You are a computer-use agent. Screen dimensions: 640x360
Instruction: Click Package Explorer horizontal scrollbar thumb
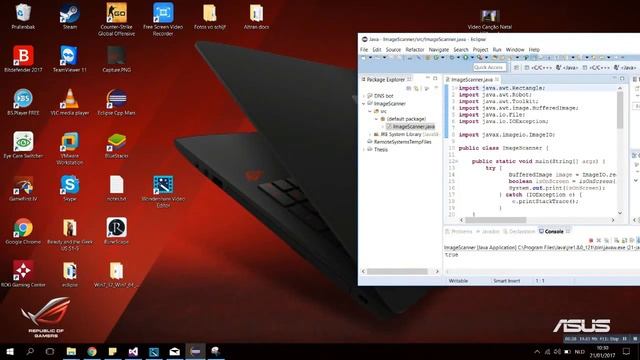click(x=397, y=271)
